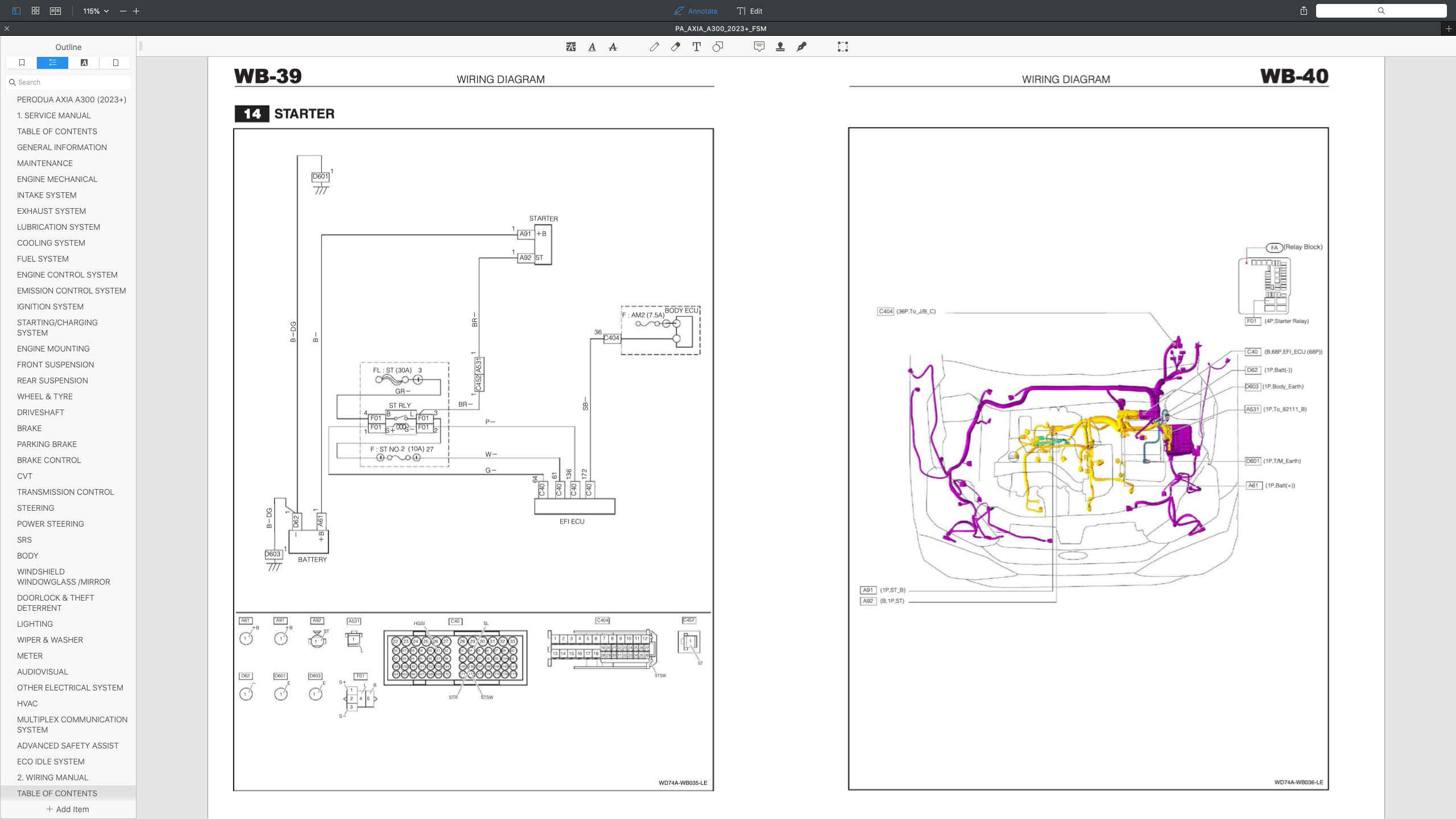Switch sidebar to Bookmarks view
This screenshot has height=819, width=1456.
tap(21, 63)
